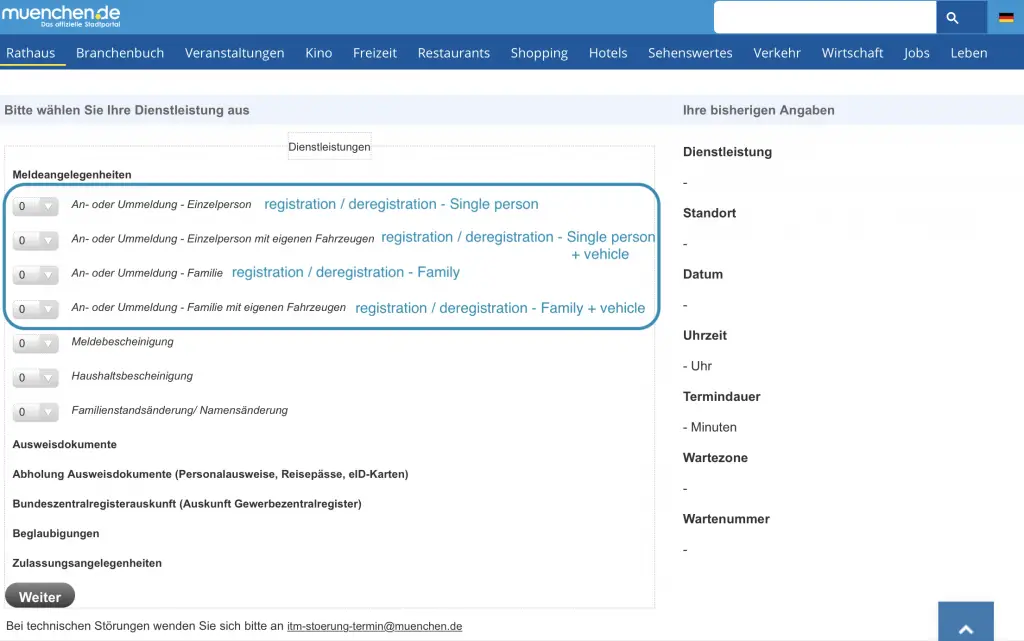Open quantity dropdown for Haushaltsbescheinigung
1024x641 pixels.
click(x=35, y=377)
